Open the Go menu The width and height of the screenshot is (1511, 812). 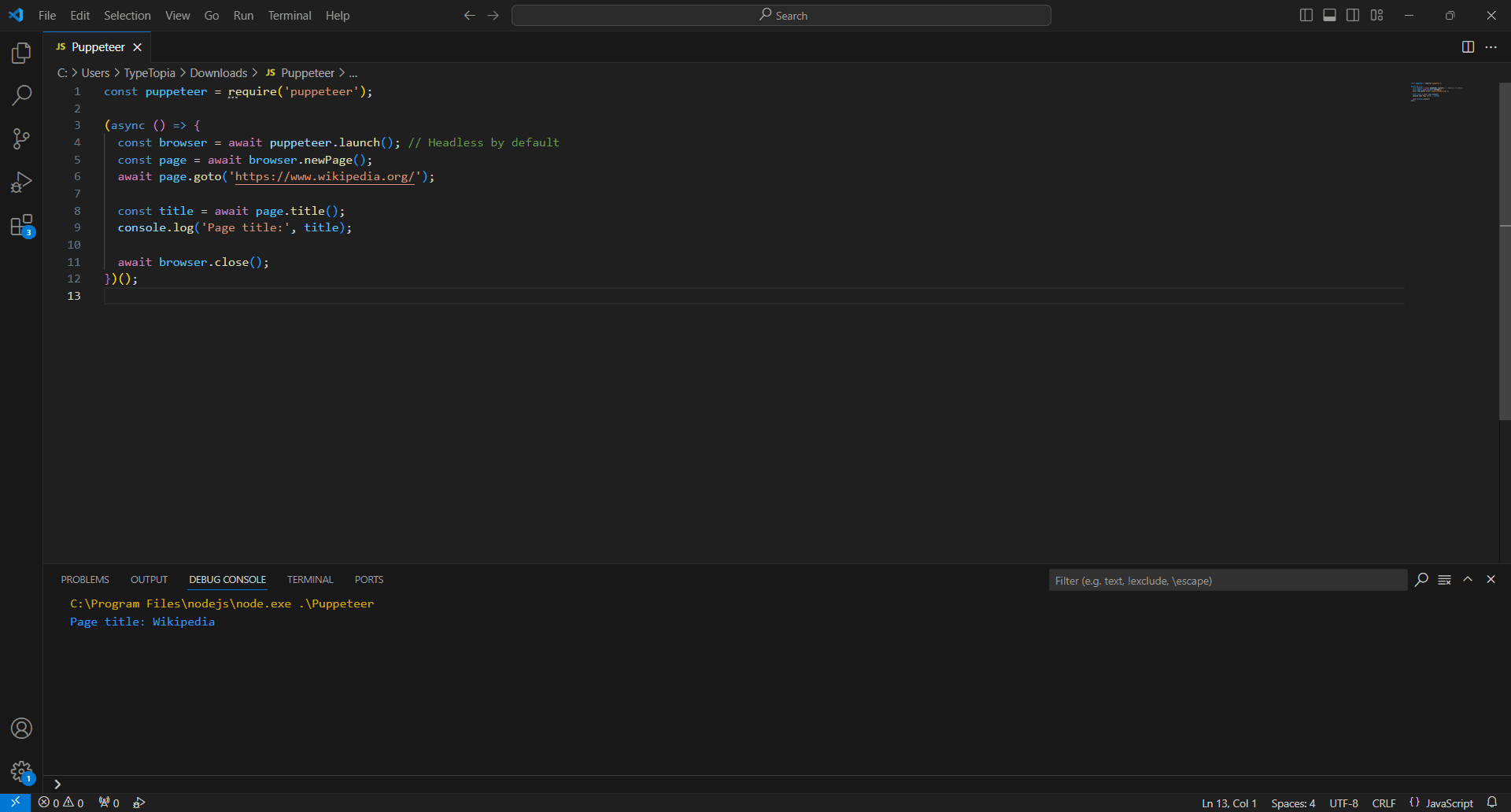(x=212, y=15)
